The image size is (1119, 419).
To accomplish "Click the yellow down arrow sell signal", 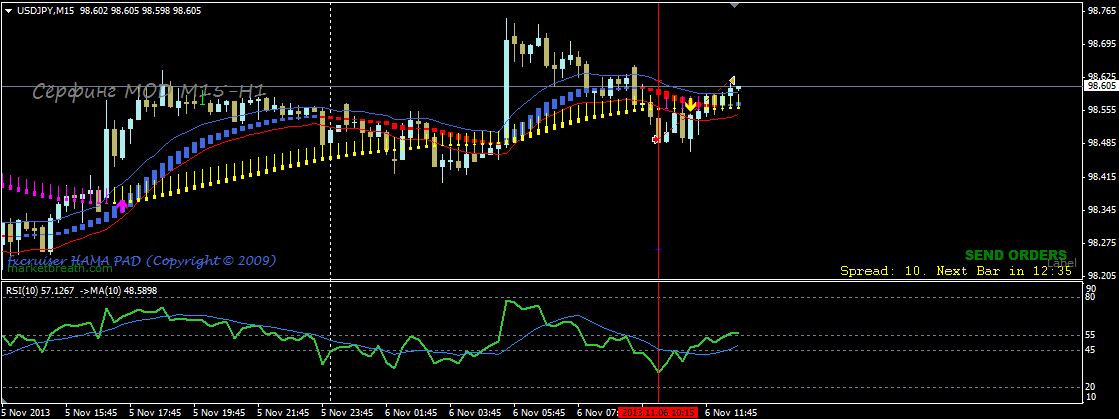I will (x=690, y=105).
